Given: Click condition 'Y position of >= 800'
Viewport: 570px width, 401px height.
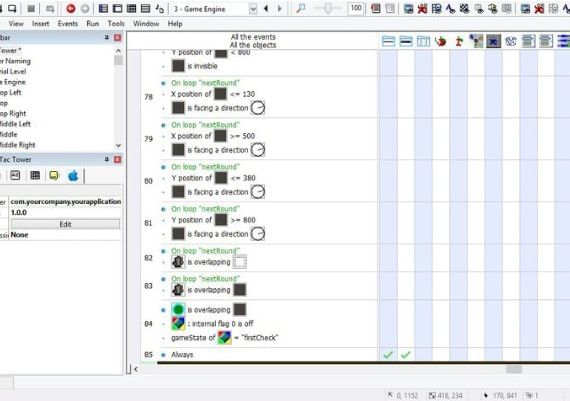Looking at the screenshot, I should pyautogui.click(x=213, y=220).
